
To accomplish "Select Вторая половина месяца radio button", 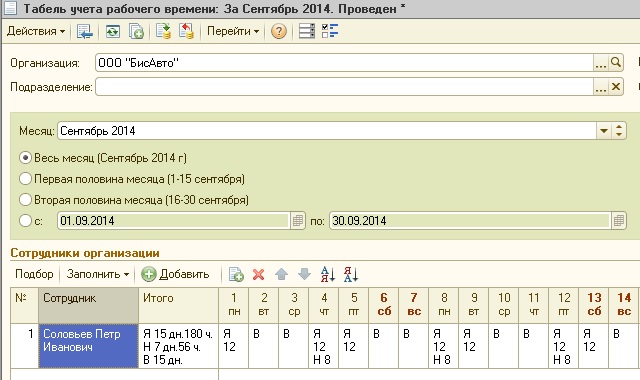I will coord(25,200).
